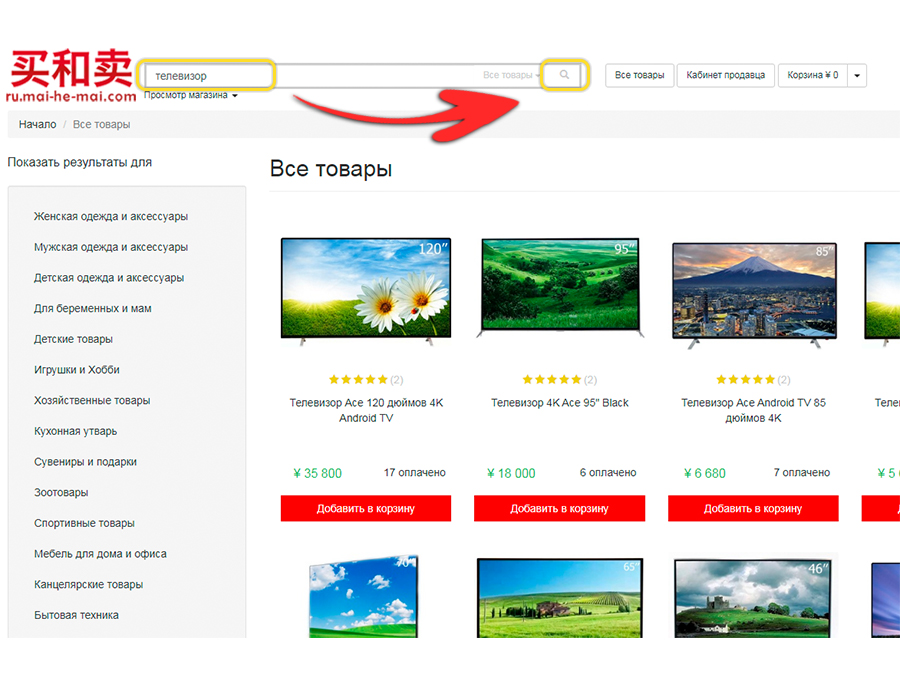Click the Телевизор 4K Ace 95" Black title
The image size is (900, 685).
point(560,403)
